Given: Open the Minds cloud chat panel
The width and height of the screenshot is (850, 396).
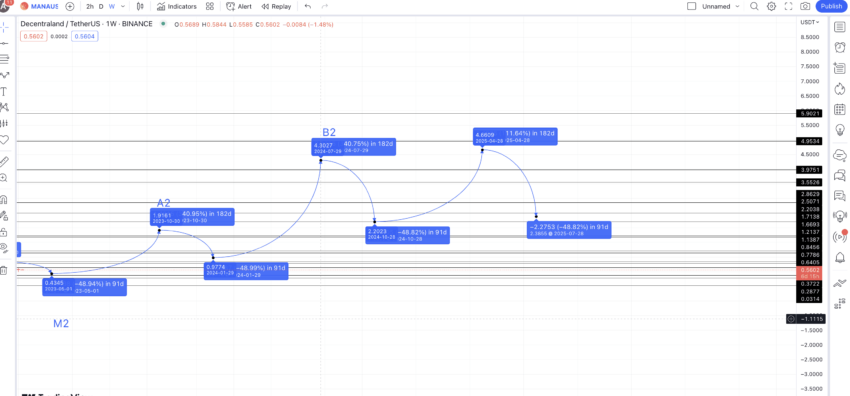Looking at the screenshot, I should click(x=840, y=154).
